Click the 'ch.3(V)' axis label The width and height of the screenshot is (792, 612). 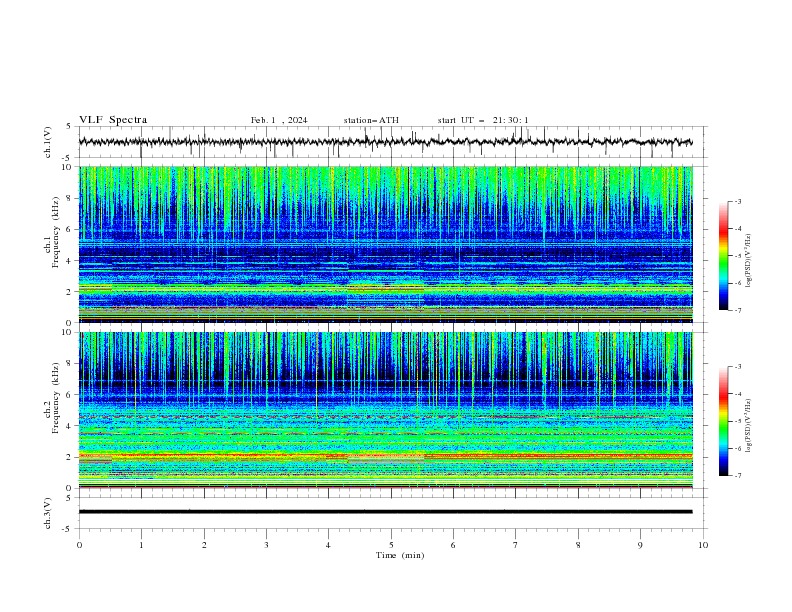pos(48,513)
